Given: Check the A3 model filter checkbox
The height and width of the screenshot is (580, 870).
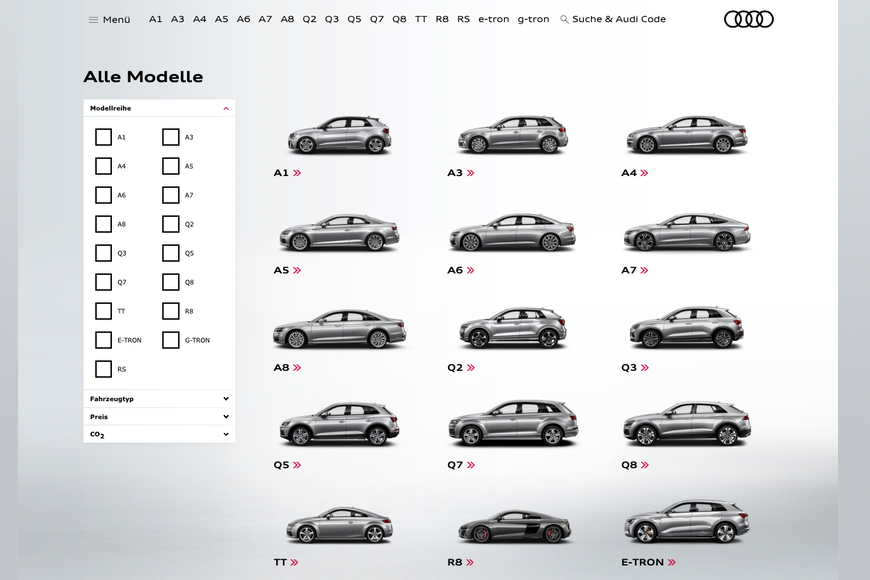Looking at the screenshot, I should pos(170,137).
